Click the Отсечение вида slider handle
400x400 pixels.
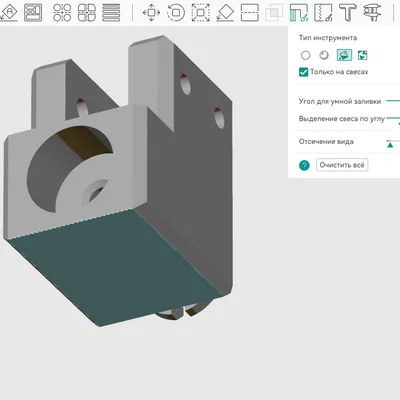coord(390,144)
